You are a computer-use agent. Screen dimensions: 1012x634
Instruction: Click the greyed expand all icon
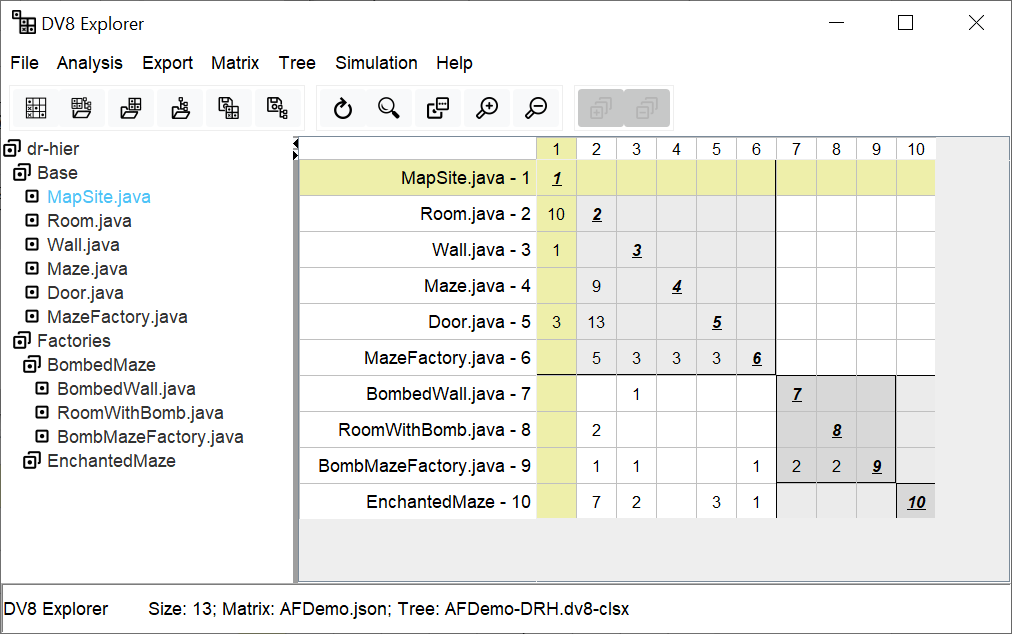pos(600,108)
